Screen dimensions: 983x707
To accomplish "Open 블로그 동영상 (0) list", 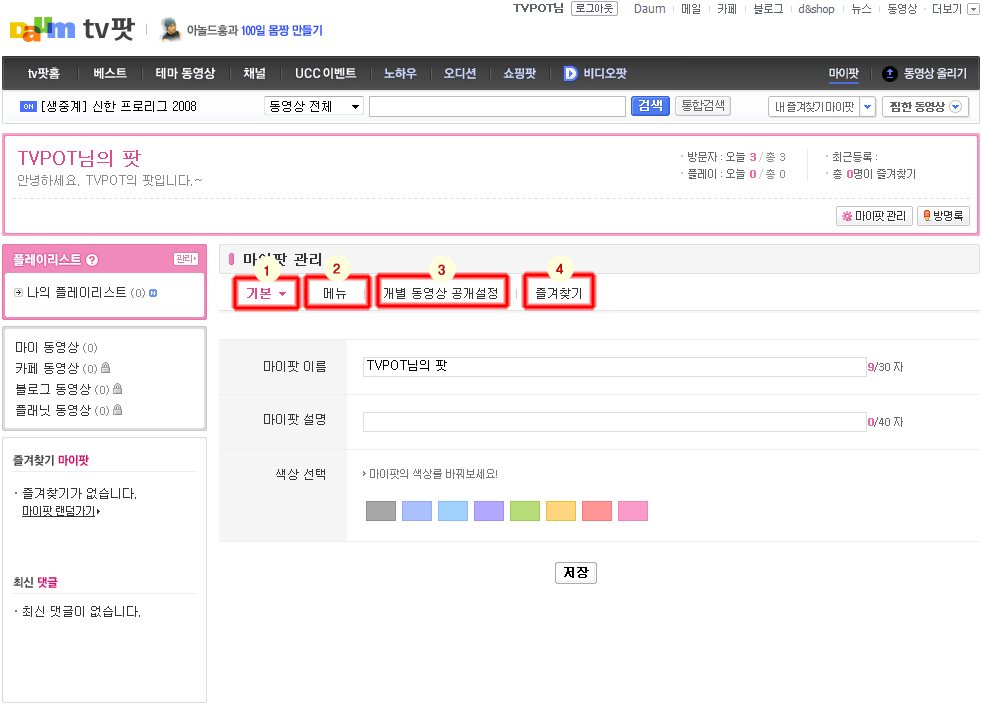I will click(61, 389).
